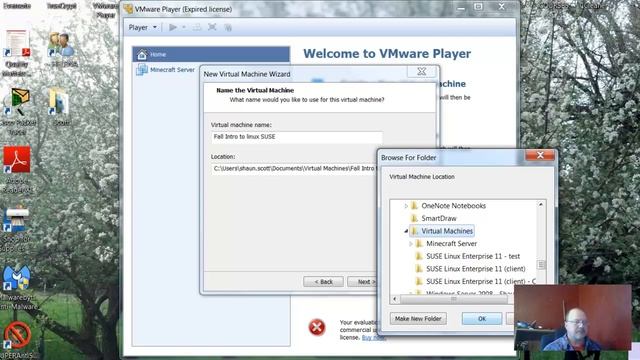
Task: Click the vertical scrollbar thumb in folder tree
Action: pos(541,265)
